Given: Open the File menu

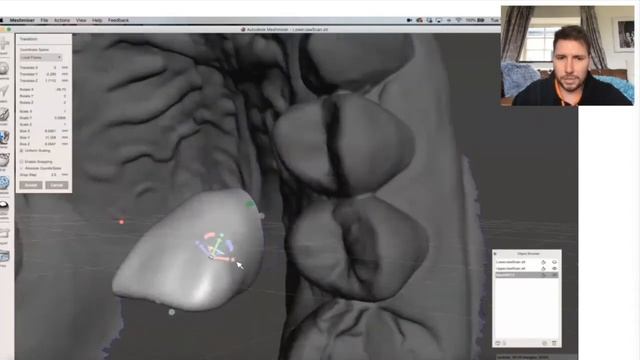Looking at the screenshot, I should [x=44, y=20].
